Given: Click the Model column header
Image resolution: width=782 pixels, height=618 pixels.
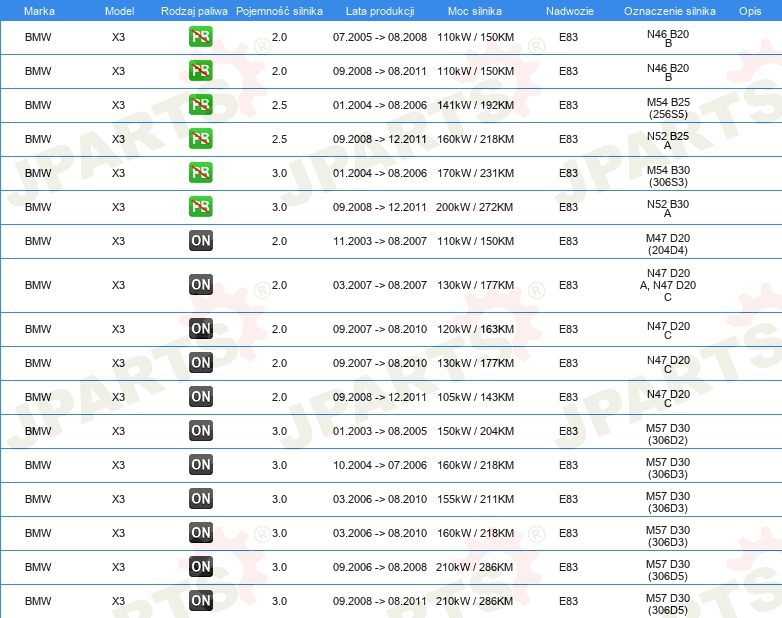Looking at the screenshot, I should (x=119, y=11).
